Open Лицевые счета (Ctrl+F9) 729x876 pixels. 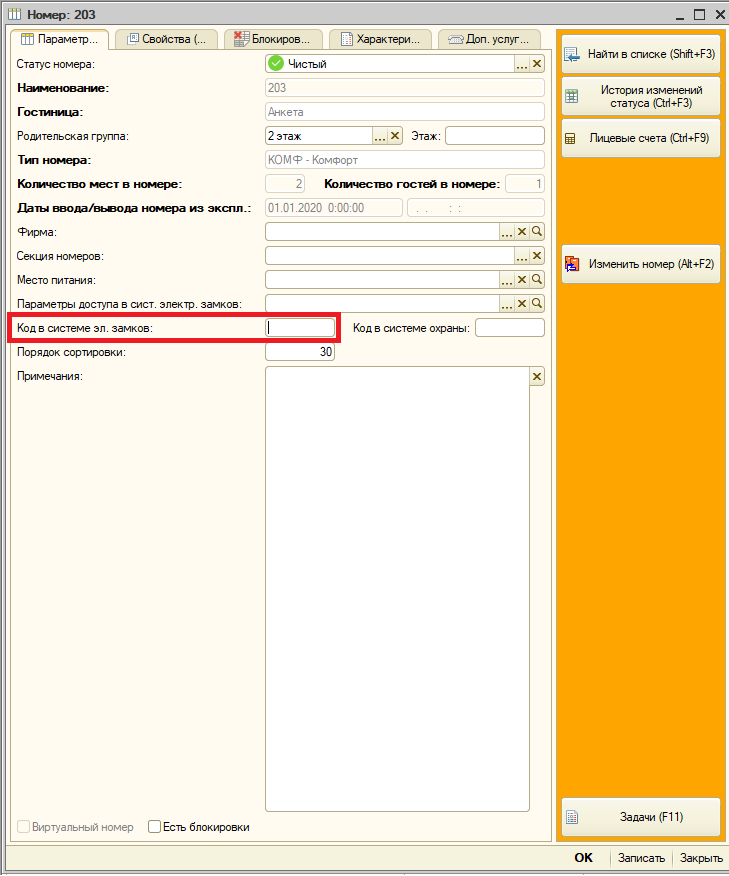(641, 138)
